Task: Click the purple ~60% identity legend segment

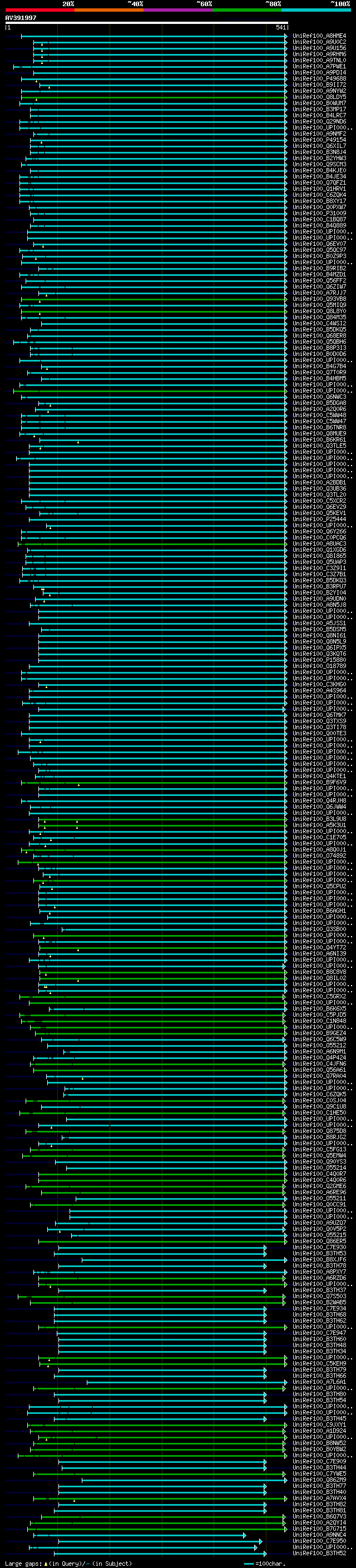Action: tap(177, 10)
